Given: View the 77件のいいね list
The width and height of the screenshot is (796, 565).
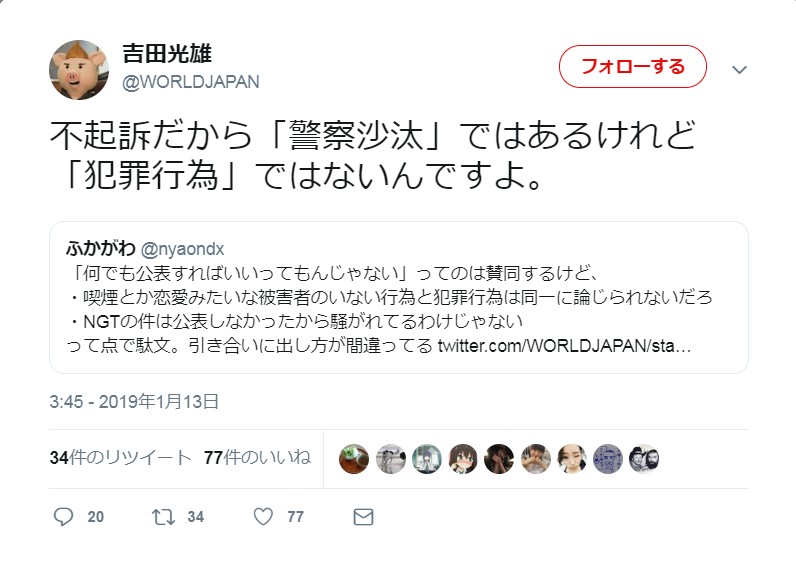Looking at the screenshot, I should tap(257, 457).
